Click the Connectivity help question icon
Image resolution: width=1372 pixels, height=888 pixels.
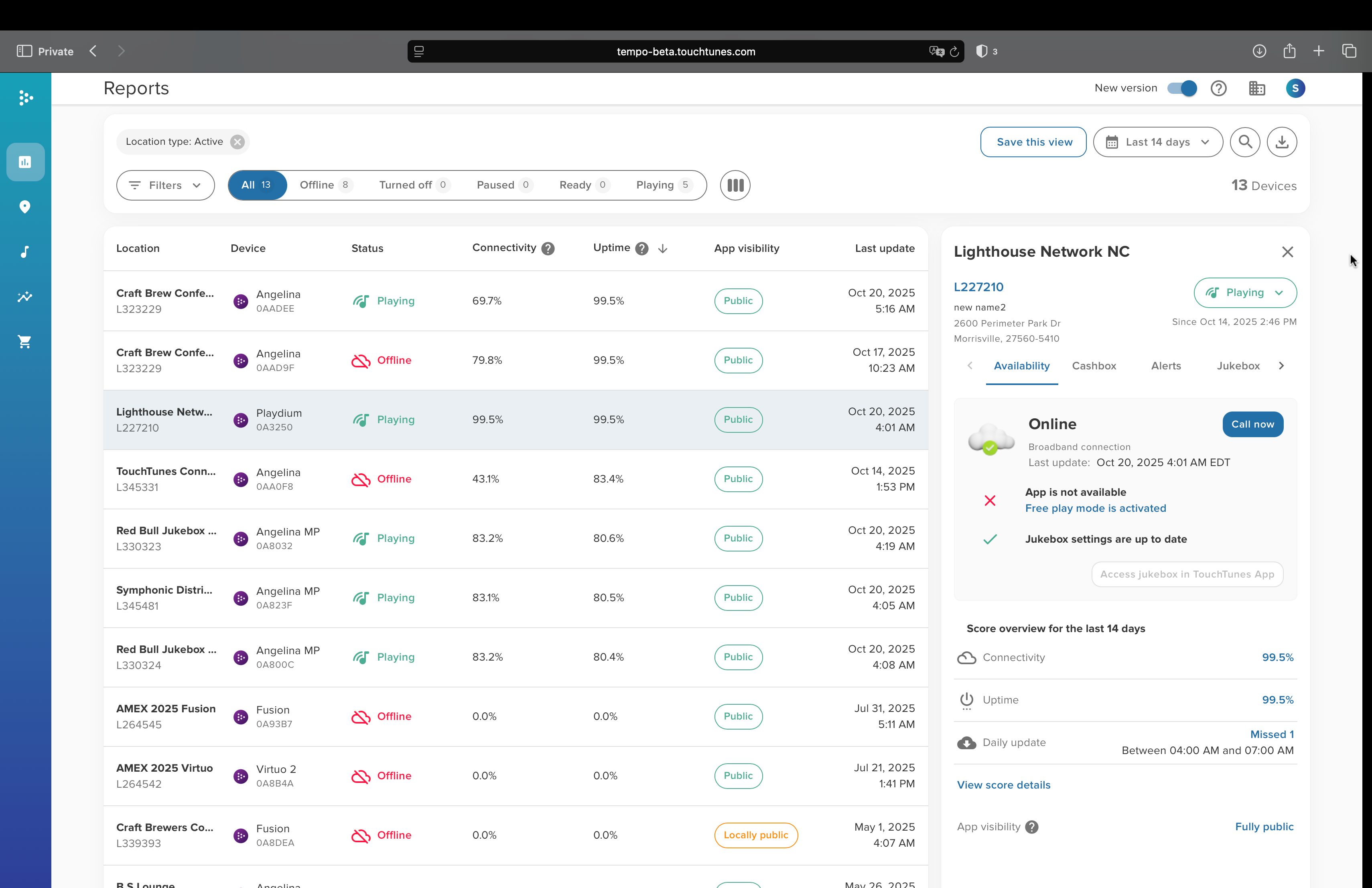(548, 248)
